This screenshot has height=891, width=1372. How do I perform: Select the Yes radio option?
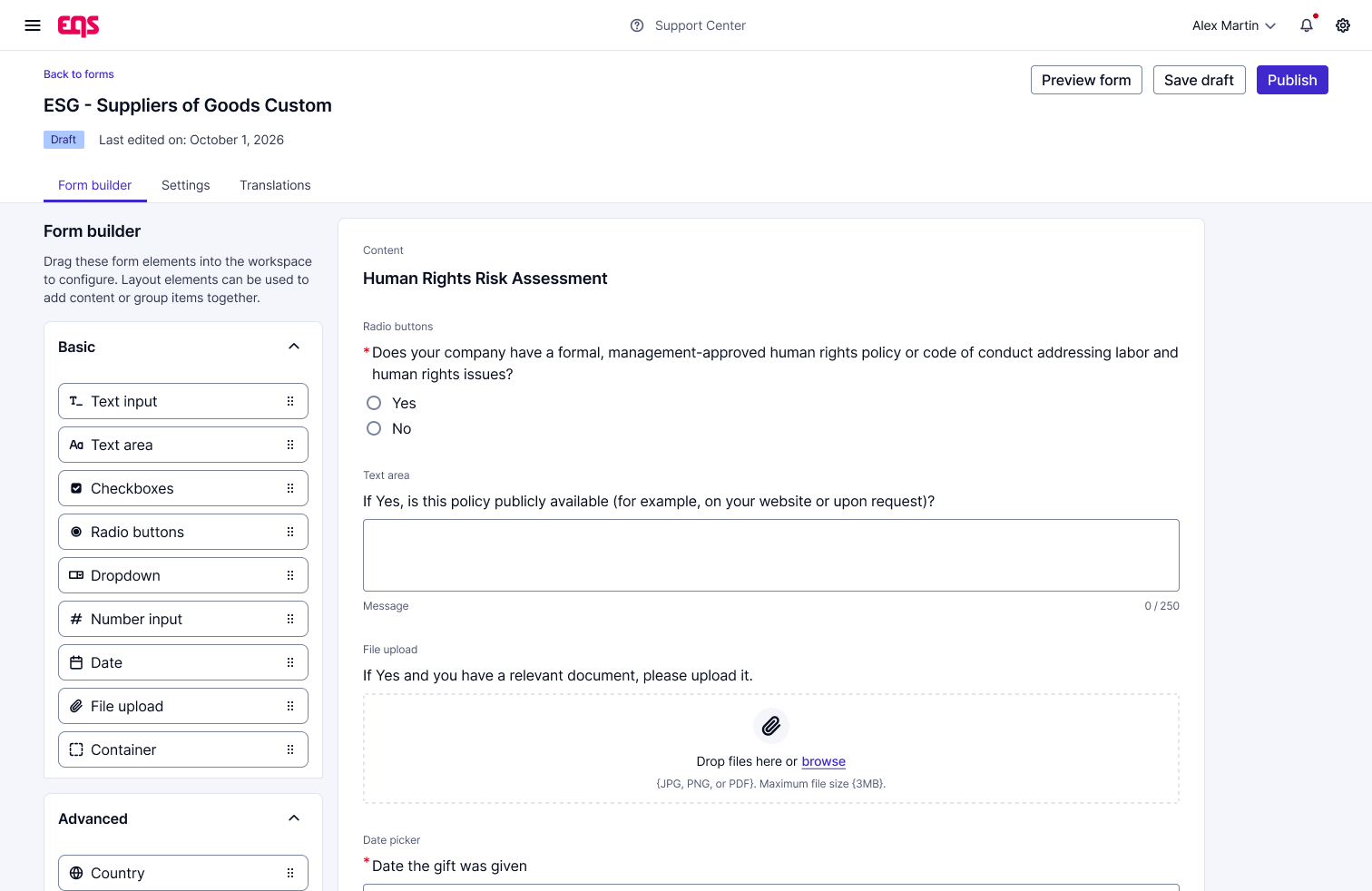point(374,403)
